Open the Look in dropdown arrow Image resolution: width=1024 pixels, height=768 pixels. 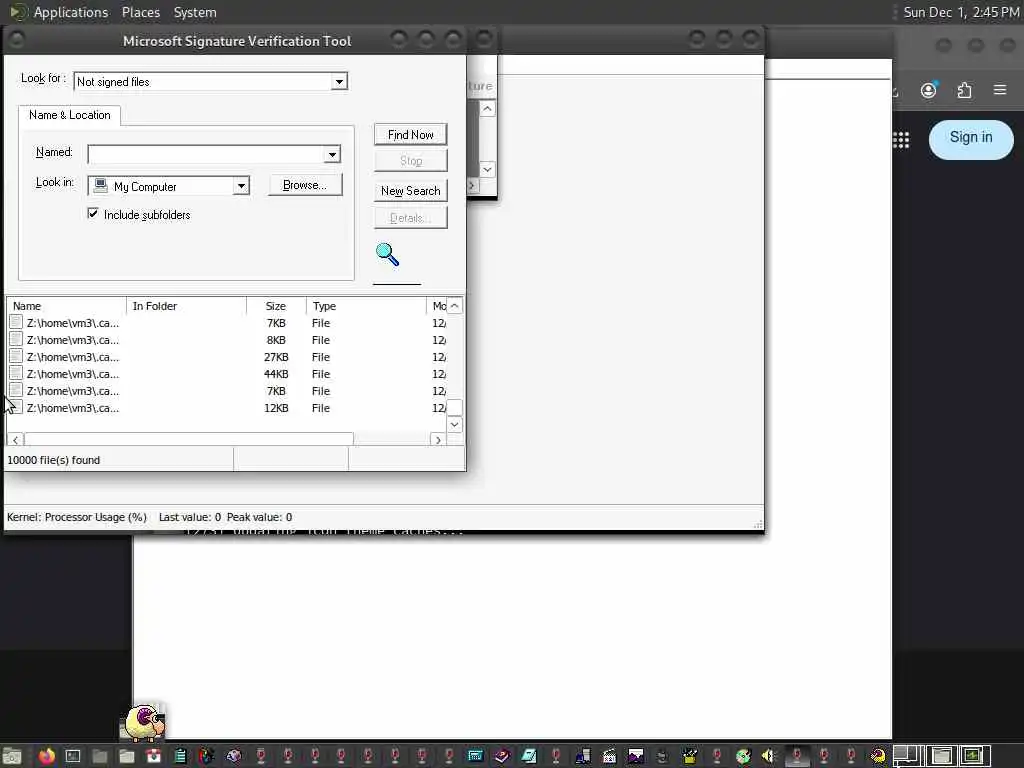(x=241, y=186)
